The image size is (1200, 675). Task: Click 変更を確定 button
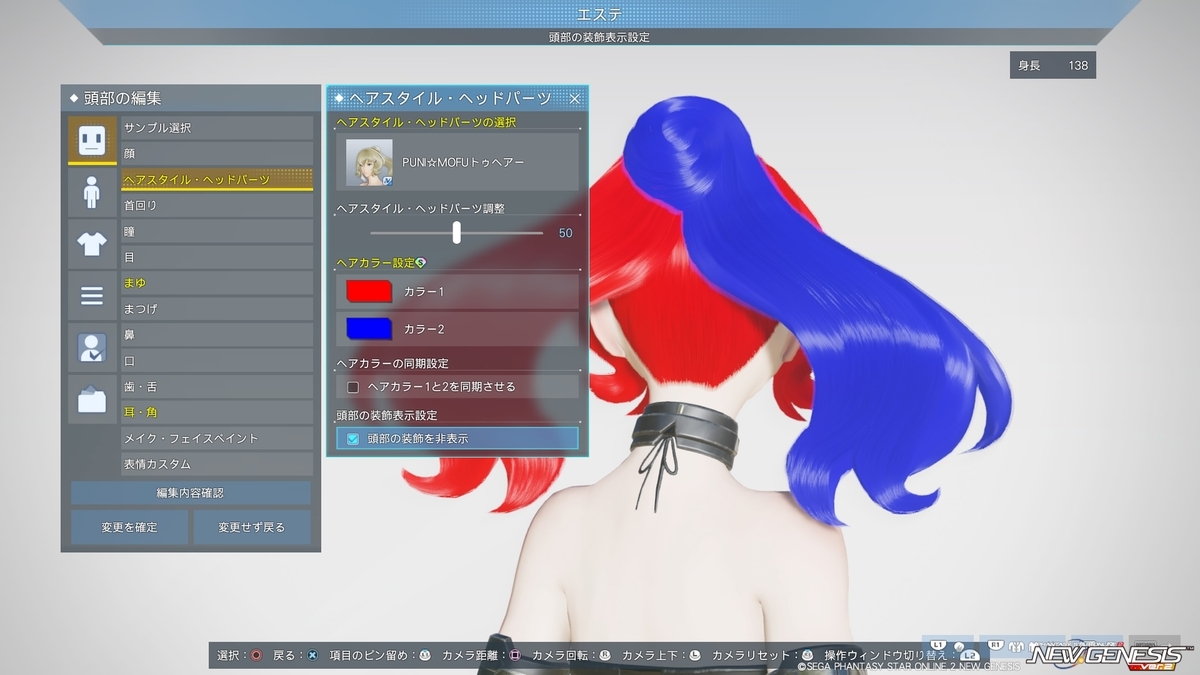tap(129, 527)
